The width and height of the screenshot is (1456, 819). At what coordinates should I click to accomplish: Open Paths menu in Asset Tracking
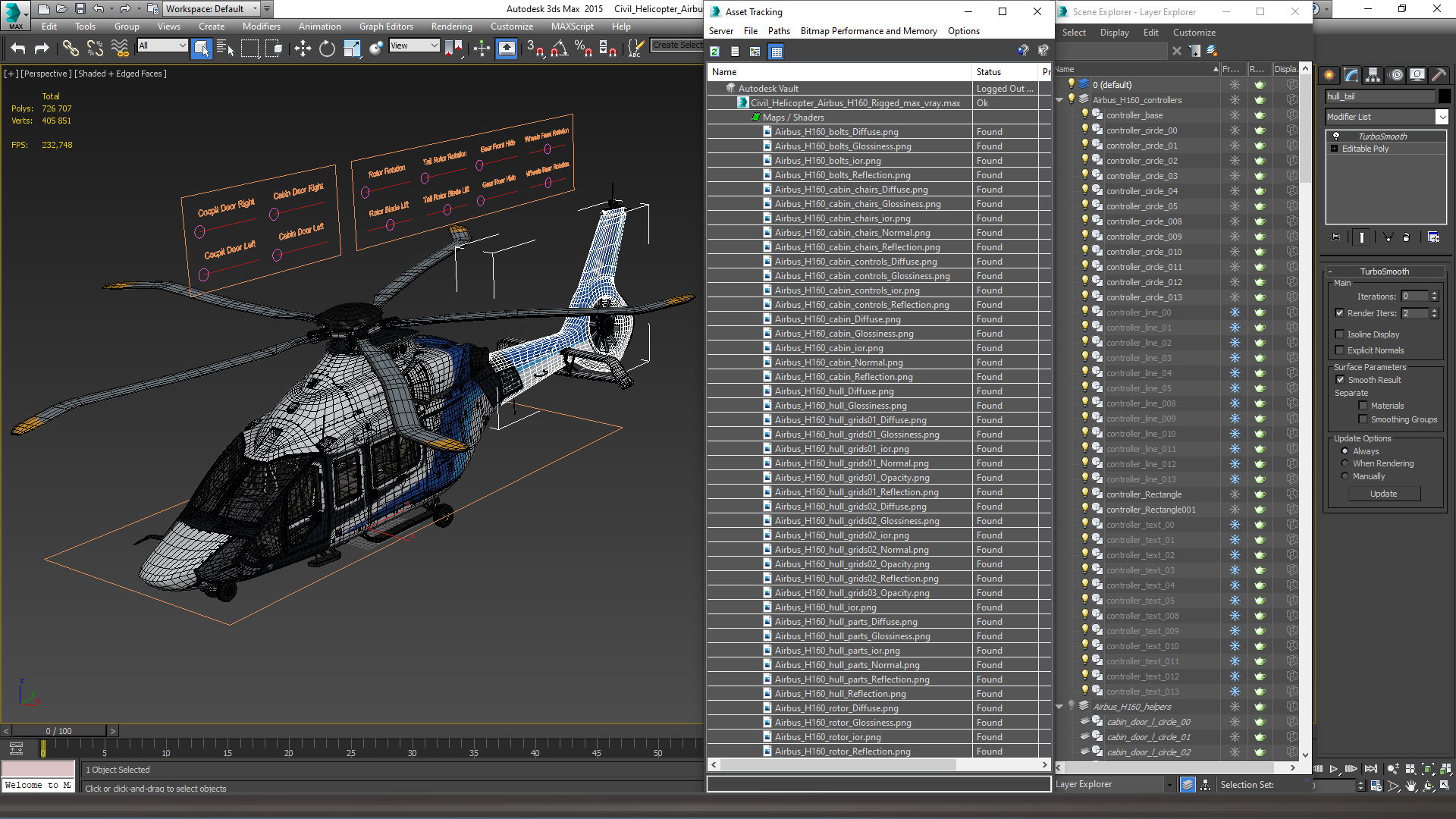pyautogui.click(x=779, y=31)
